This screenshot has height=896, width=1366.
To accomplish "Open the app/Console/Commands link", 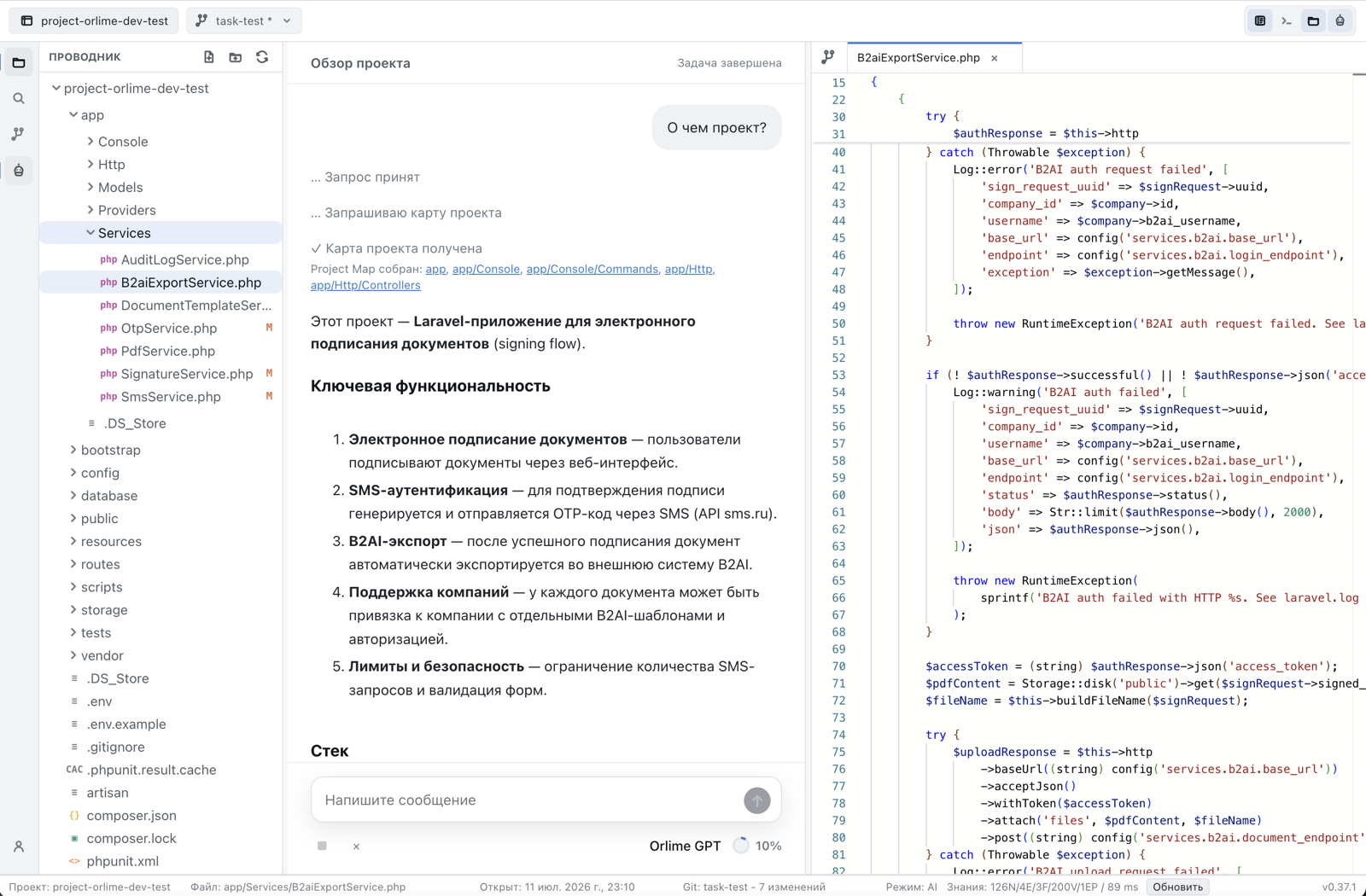I will (592, 269).
